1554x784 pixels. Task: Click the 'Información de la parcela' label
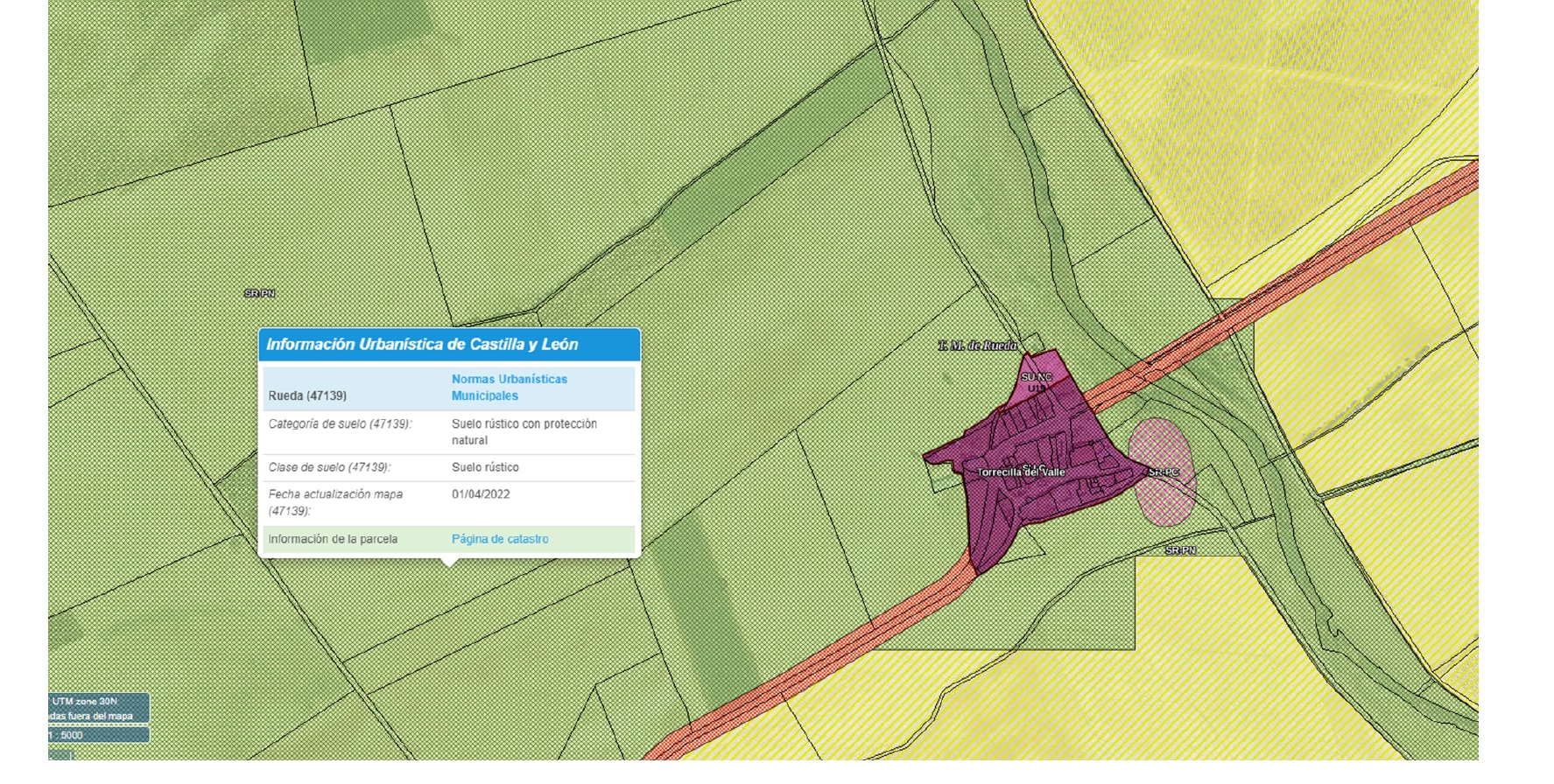[x=333, y=539]
